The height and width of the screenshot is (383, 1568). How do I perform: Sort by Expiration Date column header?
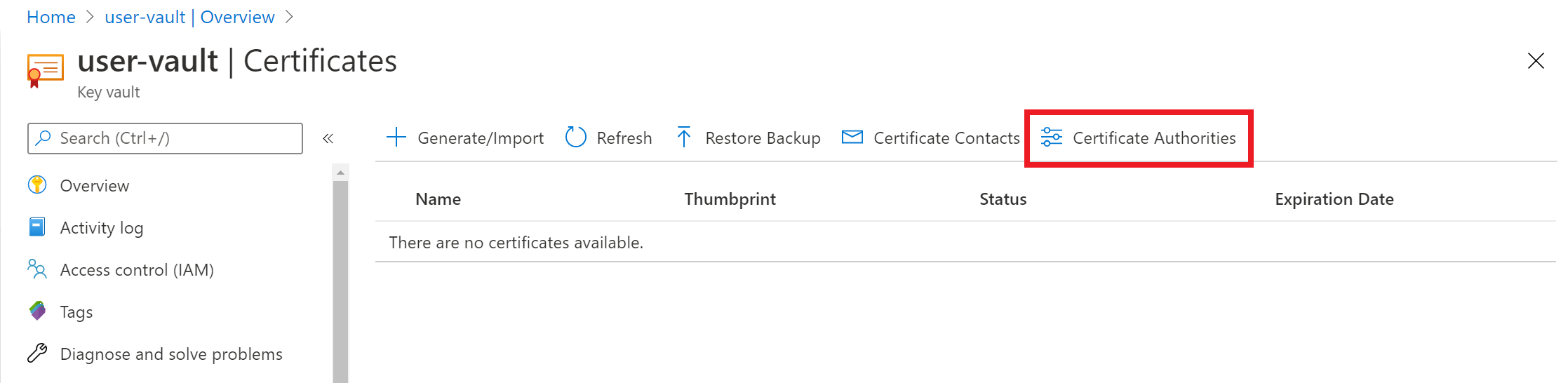(1334, 199)
